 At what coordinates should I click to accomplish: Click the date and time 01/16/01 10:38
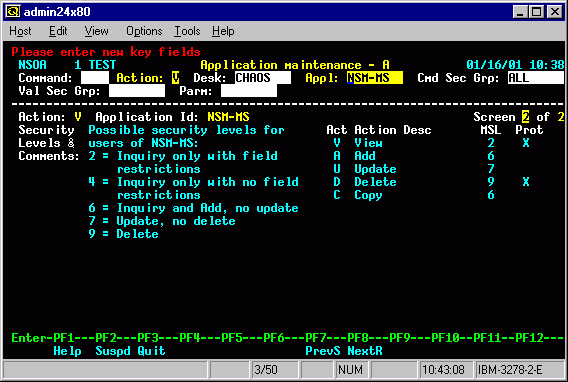click(x=515, y=65)
